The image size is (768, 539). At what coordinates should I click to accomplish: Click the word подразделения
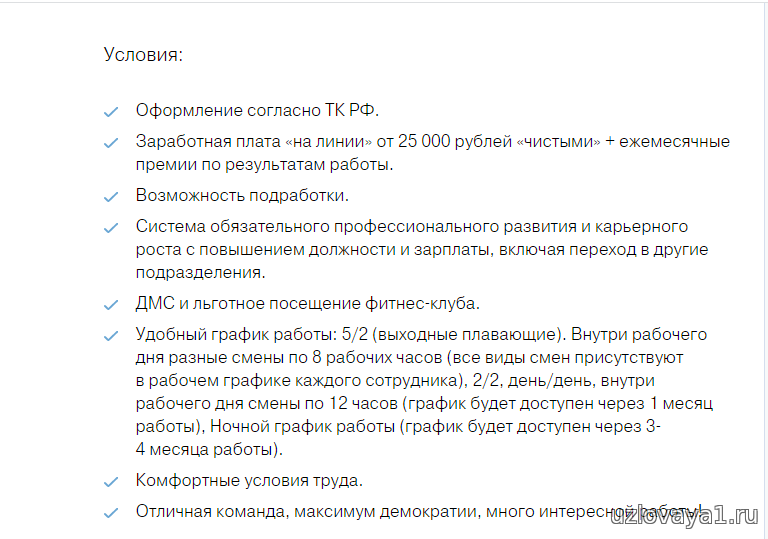click(200, 272)
